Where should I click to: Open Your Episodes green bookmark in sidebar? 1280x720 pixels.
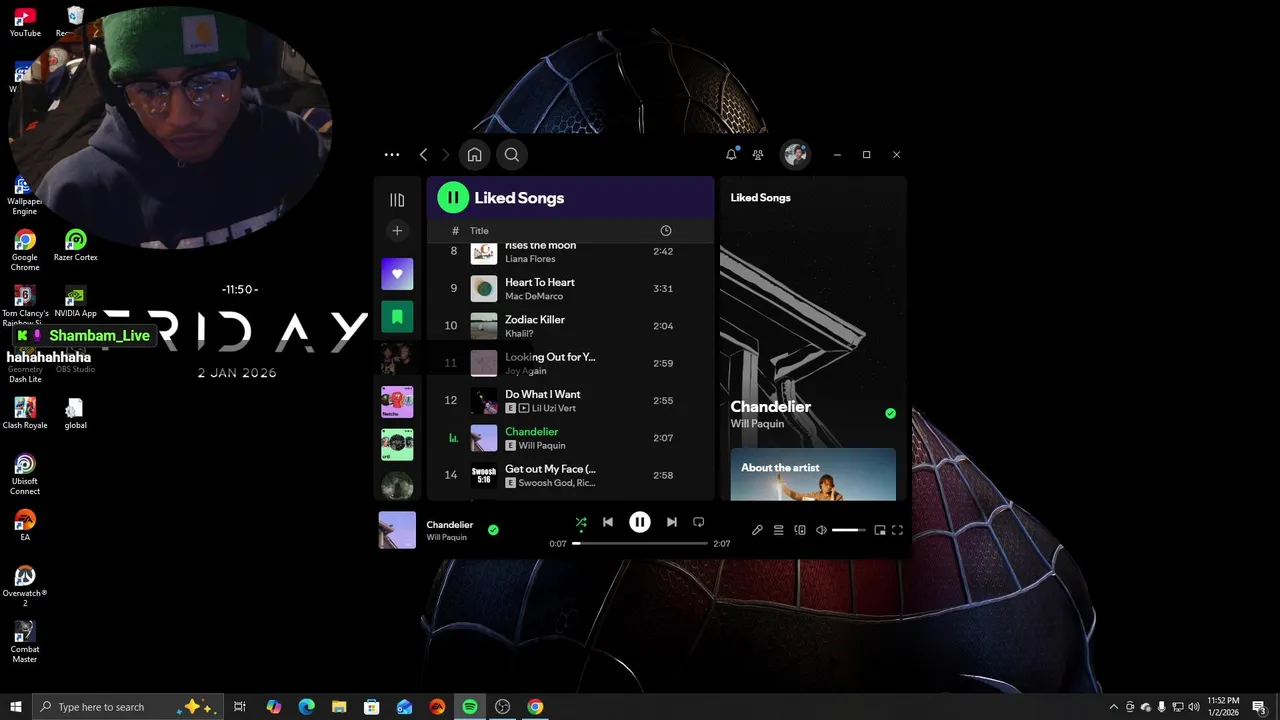click(397, 317)
